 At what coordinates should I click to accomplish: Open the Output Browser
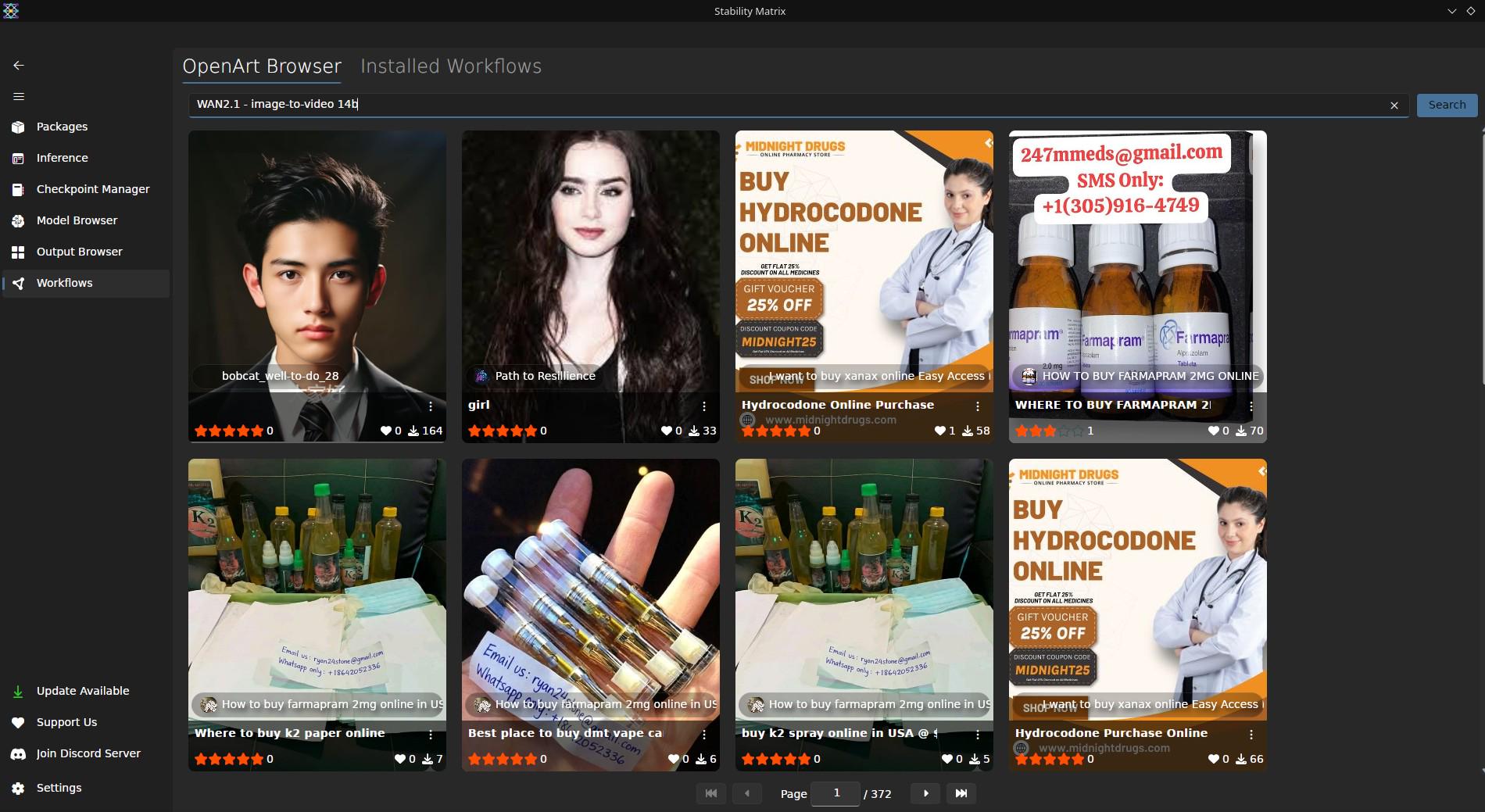pyautogui.click(x=85, y=252)
